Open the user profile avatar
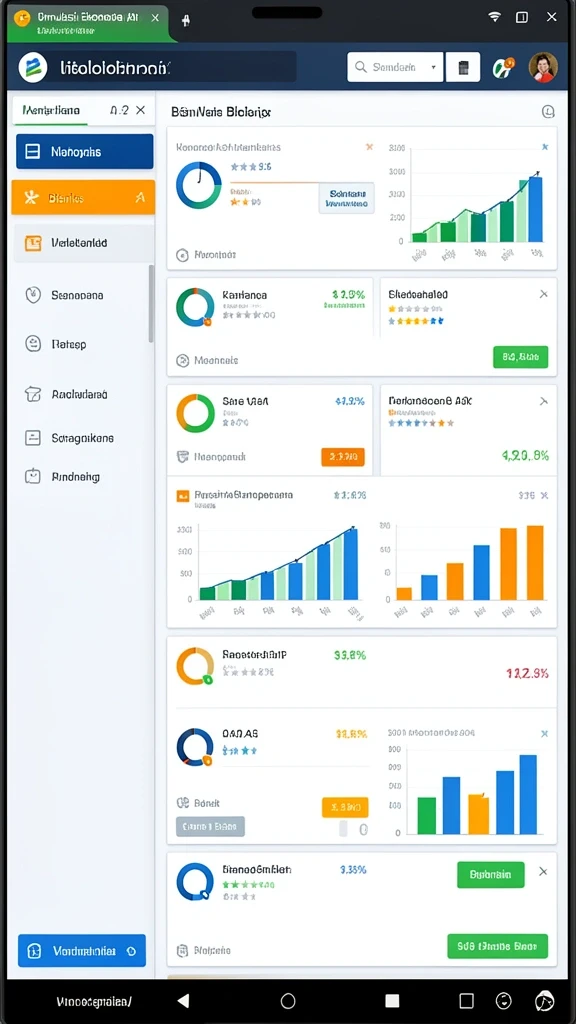Image resolution: width=576 pixels, height=1024 pixels. [x=543, y=67]
